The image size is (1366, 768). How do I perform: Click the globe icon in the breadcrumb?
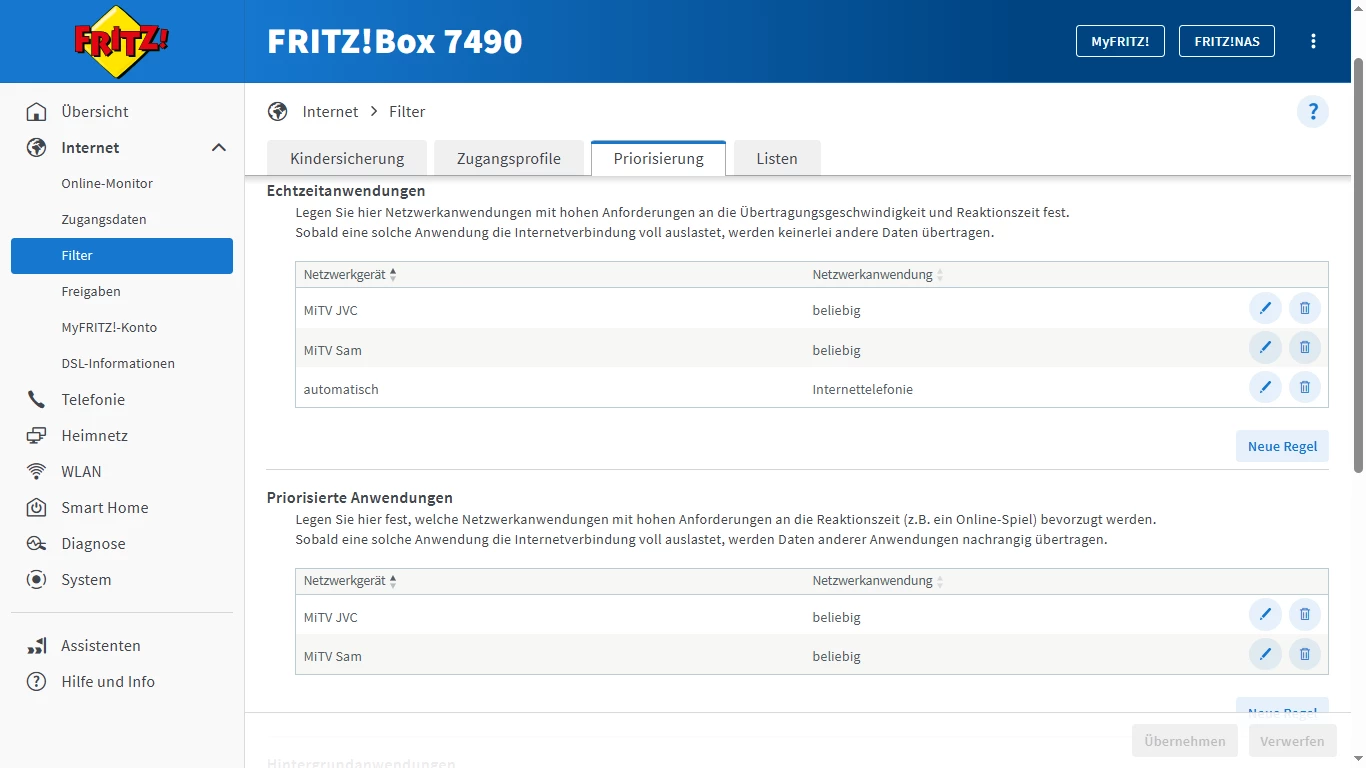pyautogui.click(x=278, y=111)
